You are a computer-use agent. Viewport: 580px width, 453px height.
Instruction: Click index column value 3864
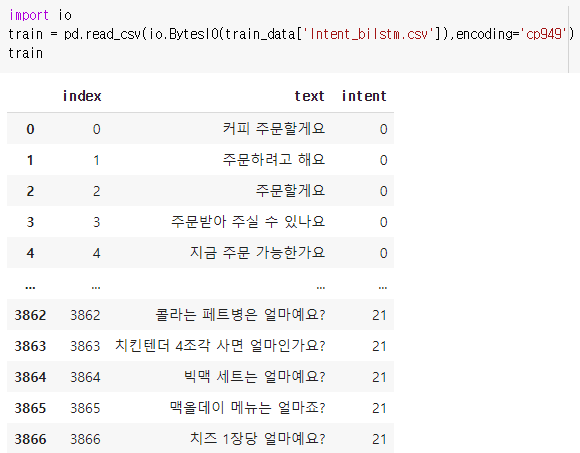point(85,378)
